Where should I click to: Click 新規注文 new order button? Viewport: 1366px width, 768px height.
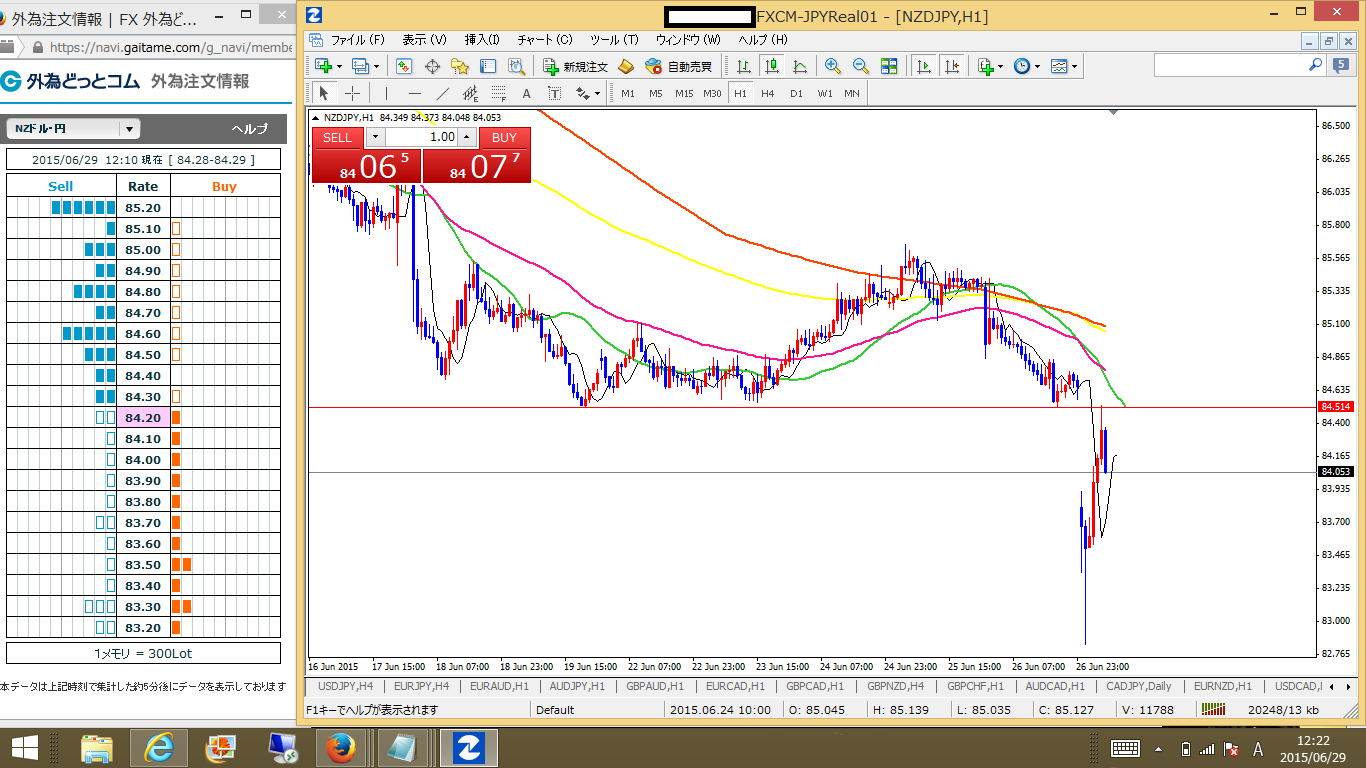click(x=576, y=66)
